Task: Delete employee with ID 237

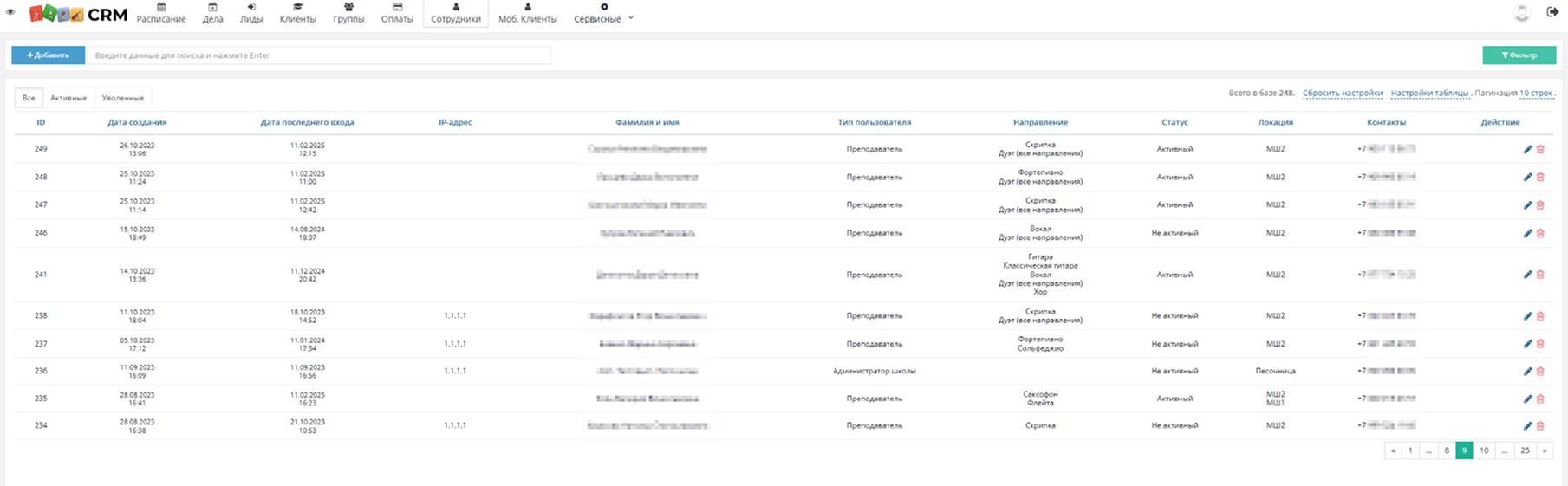Action: pos(1540,344)
